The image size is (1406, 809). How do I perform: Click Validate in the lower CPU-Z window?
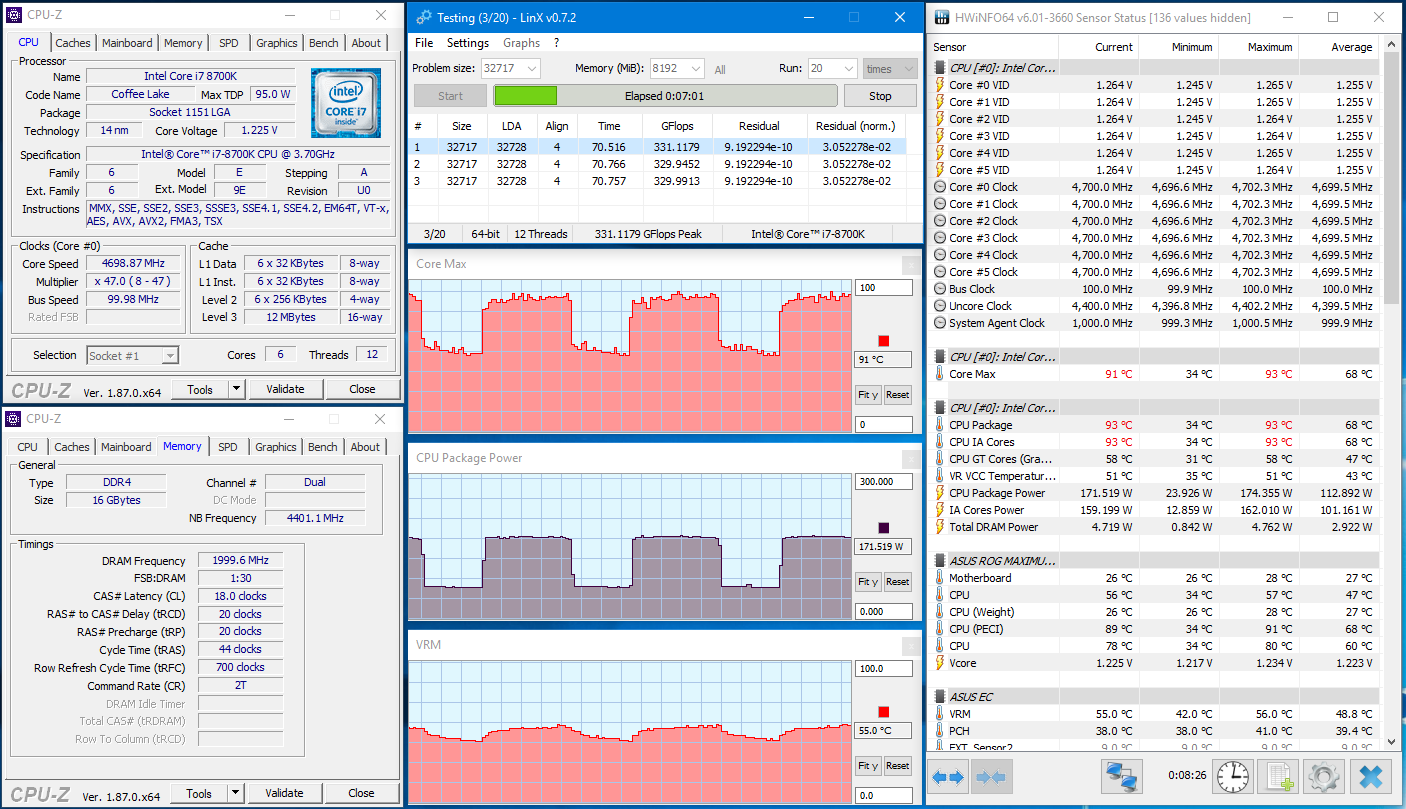click(x=284, y=793)
